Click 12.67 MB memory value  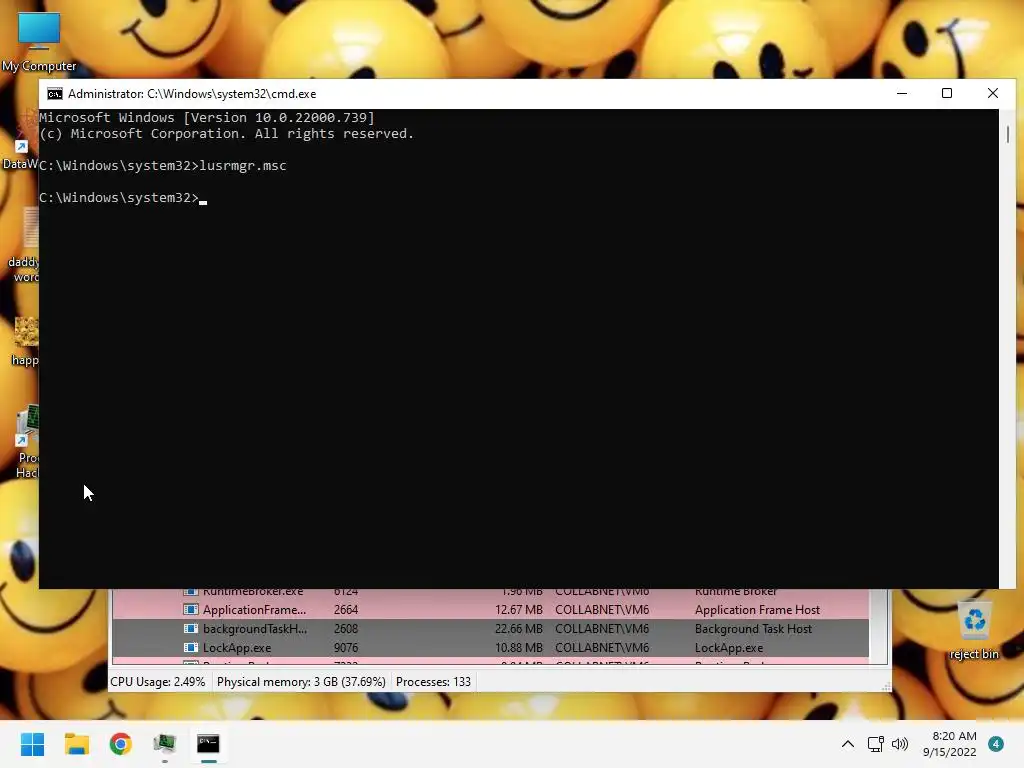coord(519,610)
